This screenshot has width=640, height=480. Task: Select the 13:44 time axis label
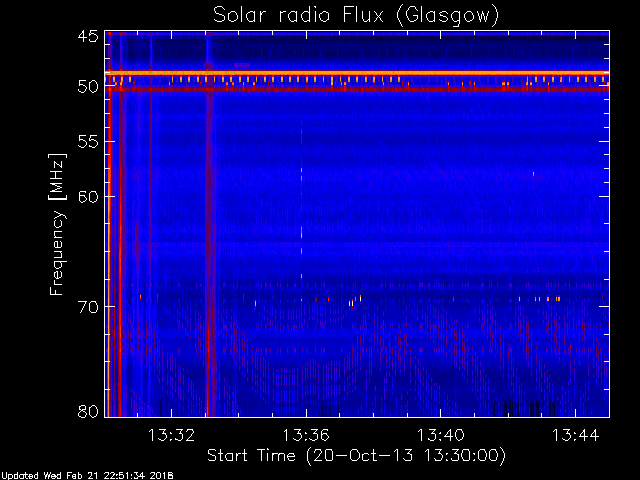575,435
